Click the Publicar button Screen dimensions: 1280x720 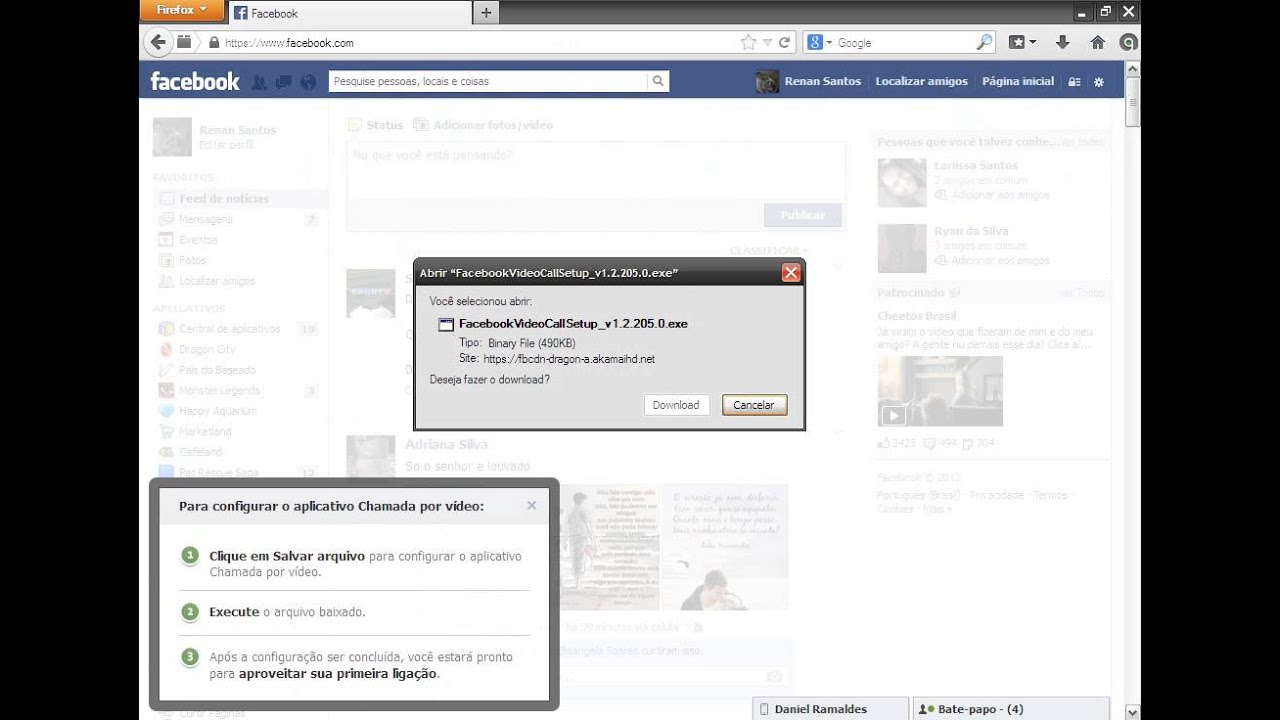coord(802,215)
